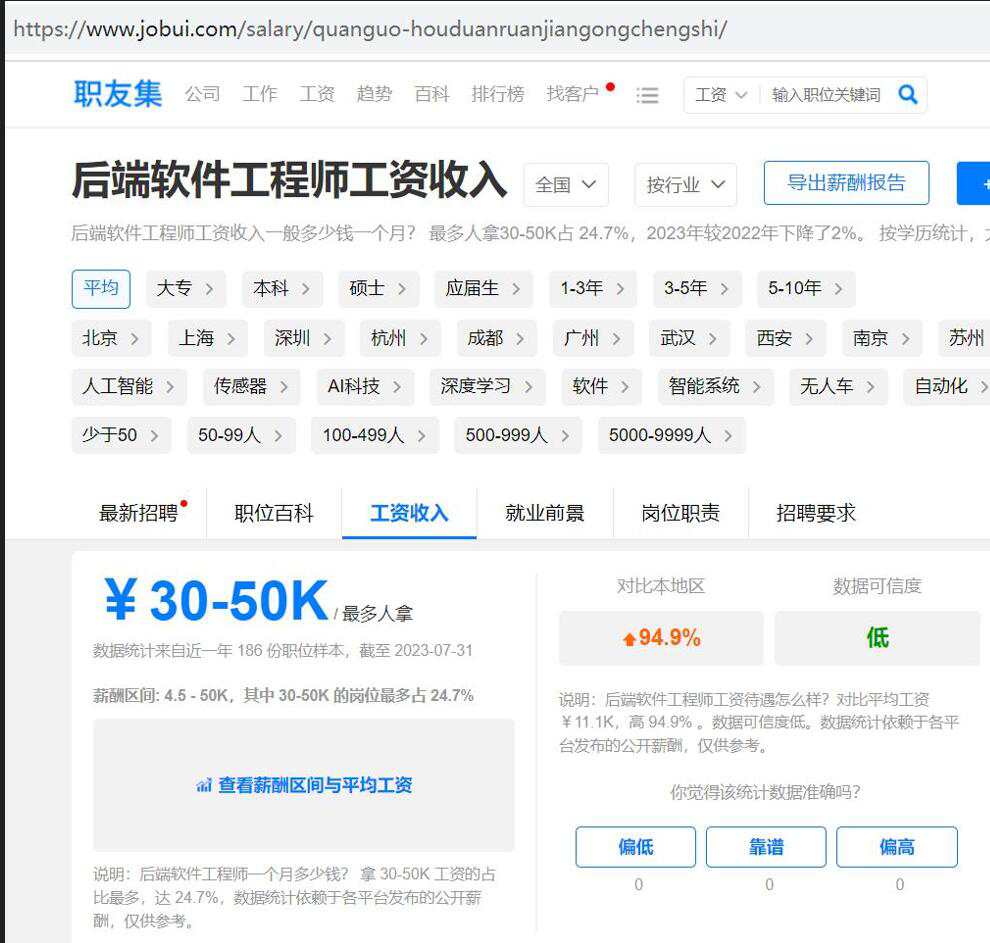Choose the 北京 city filter

111,338
